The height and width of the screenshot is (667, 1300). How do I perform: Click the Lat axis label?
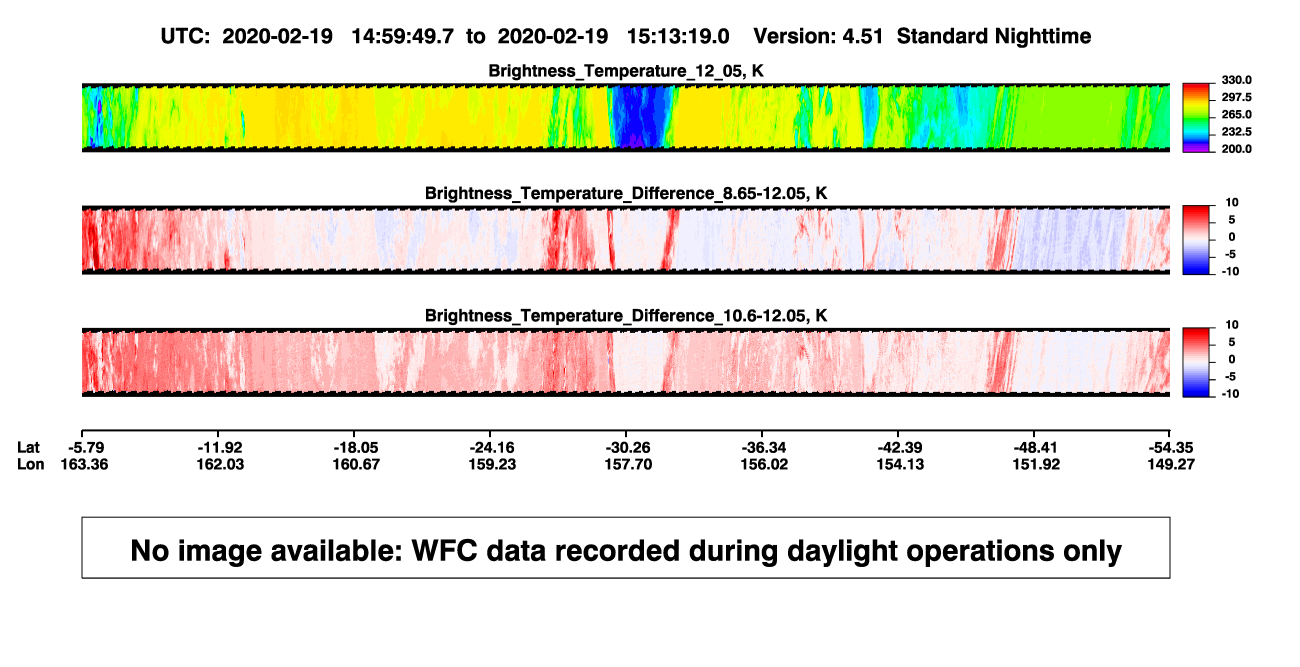coord(29,446)
